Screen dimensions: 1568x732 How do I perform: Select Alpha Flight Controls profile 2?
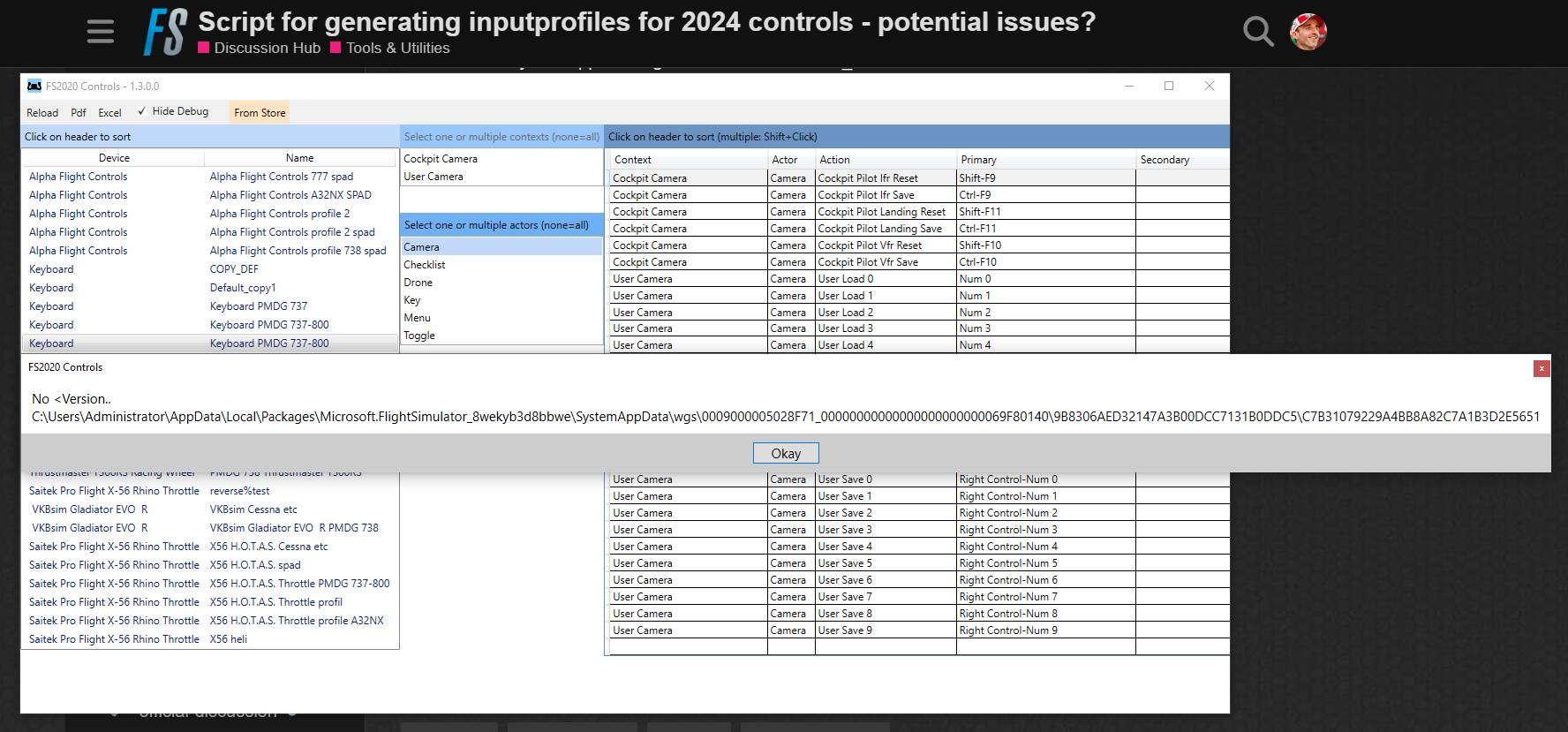(280, 214)
